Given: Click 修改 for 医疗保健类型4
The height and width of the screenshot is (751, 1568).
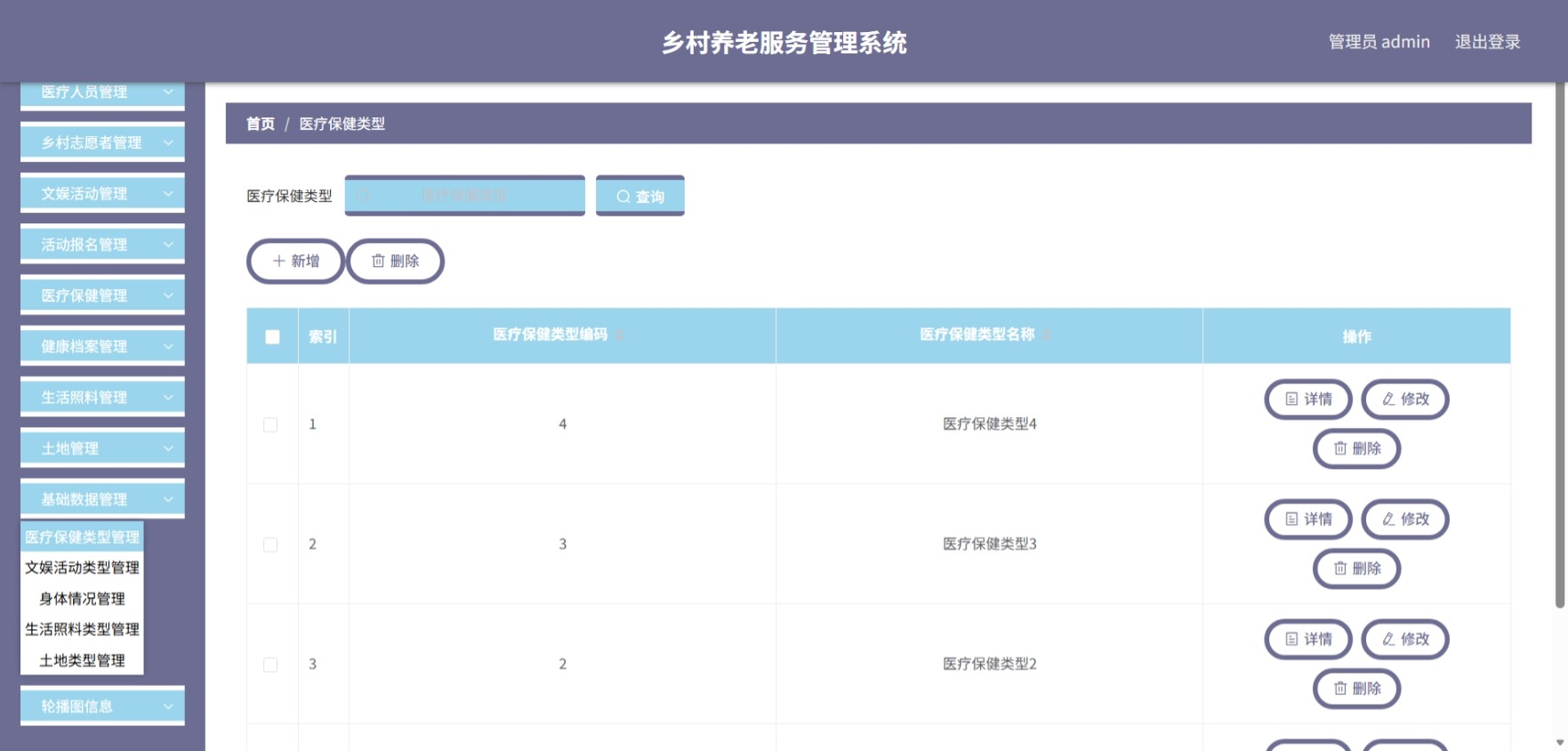Looking at the screenshot, I should pos(1405,399).
